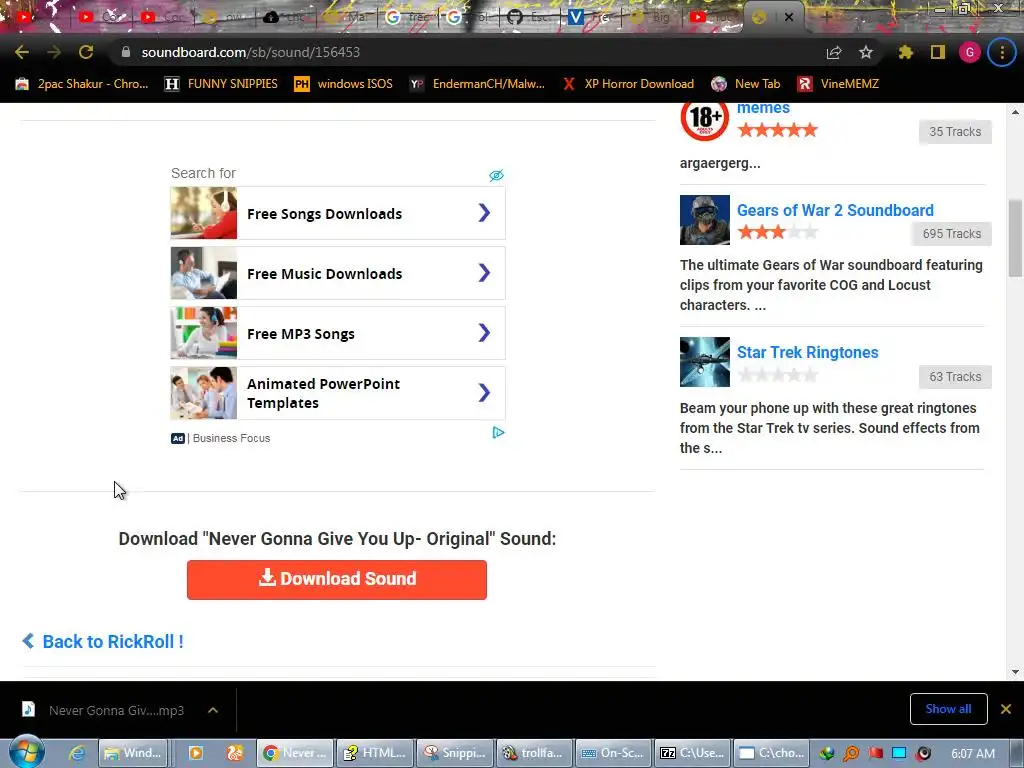Launch Internet Explorer from taskbar
The height and width of the screenshot is (768, 1024).
click(76, 753)
